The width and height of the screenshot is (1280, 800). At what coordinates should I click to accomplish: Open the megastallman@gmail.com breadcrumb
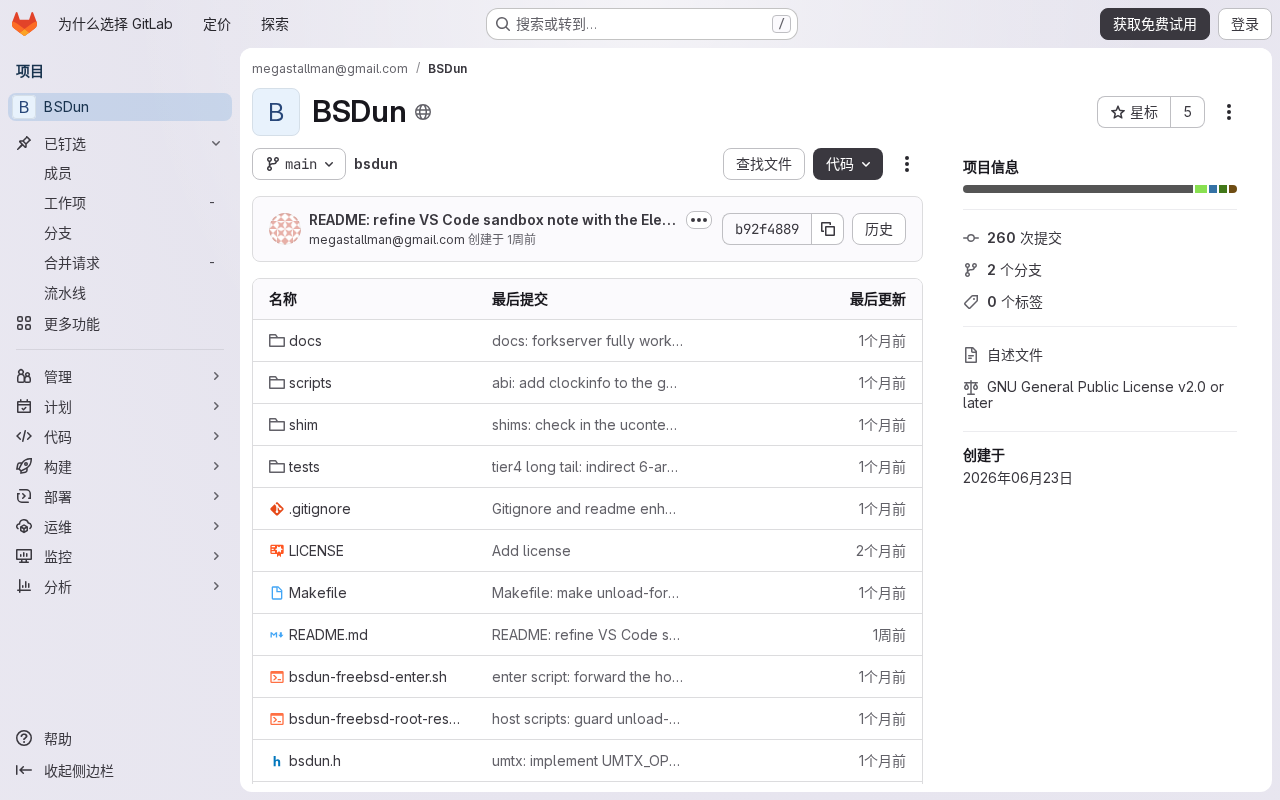[x=330, y=69]
